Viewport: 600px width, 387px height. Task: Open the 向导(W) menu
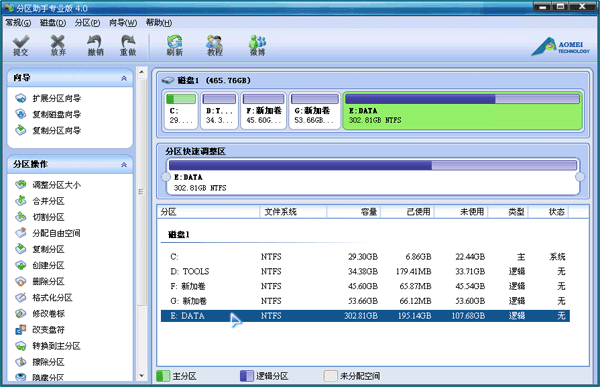[x=123, y=23]
